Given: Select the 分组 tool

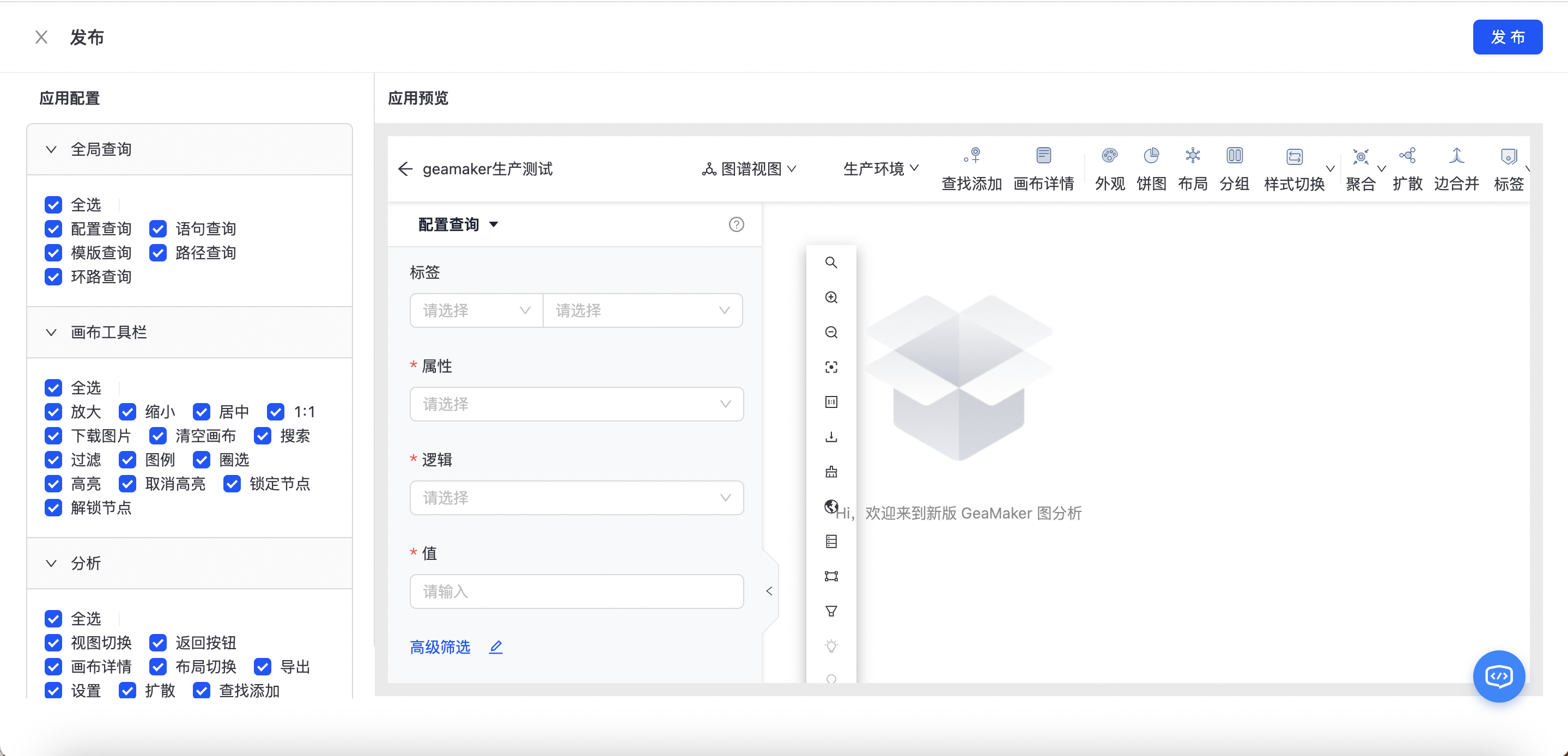Looking at the screenshot, I should (1235, 169).
